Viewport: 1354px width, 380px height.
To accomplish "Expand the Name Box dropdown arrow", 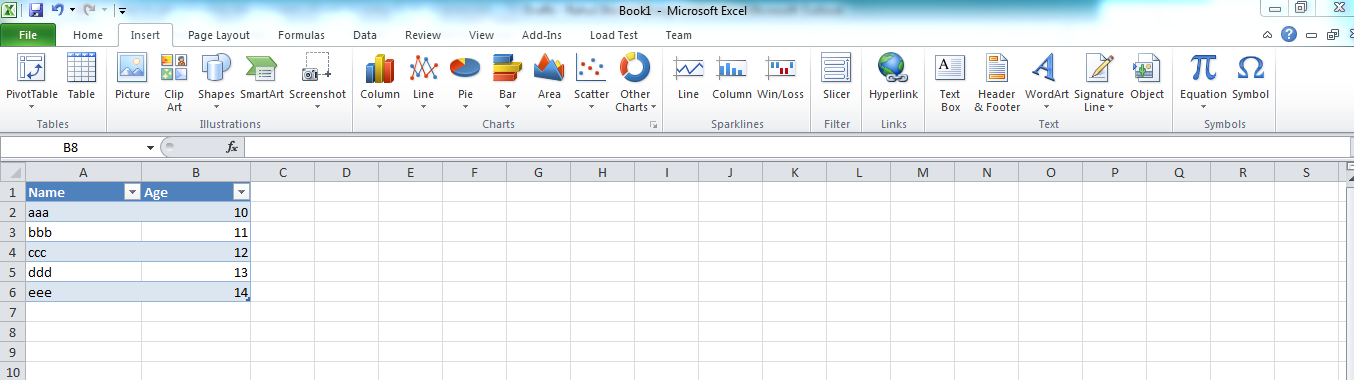I will coord(149,147).
